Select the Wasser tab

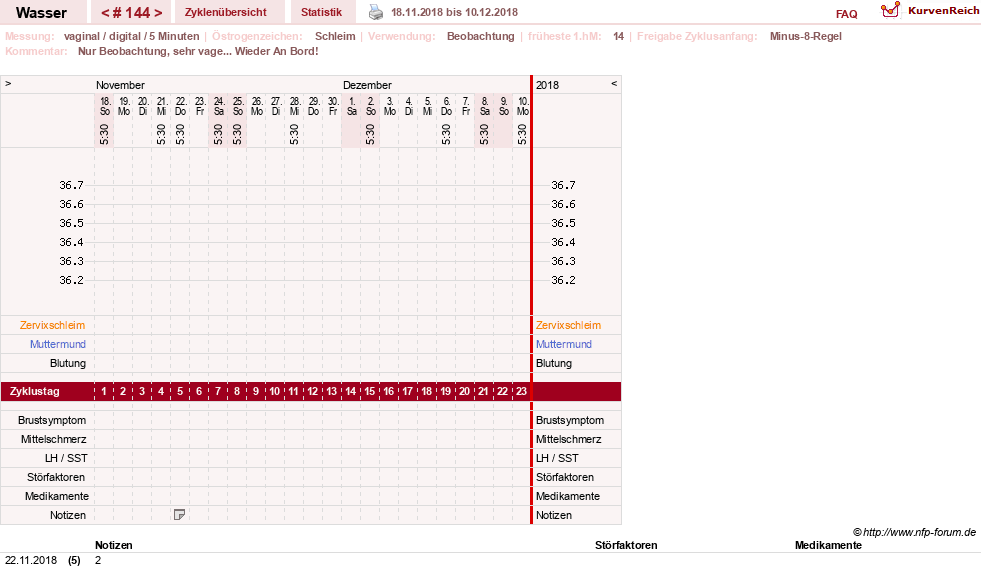tap(41, 13)
